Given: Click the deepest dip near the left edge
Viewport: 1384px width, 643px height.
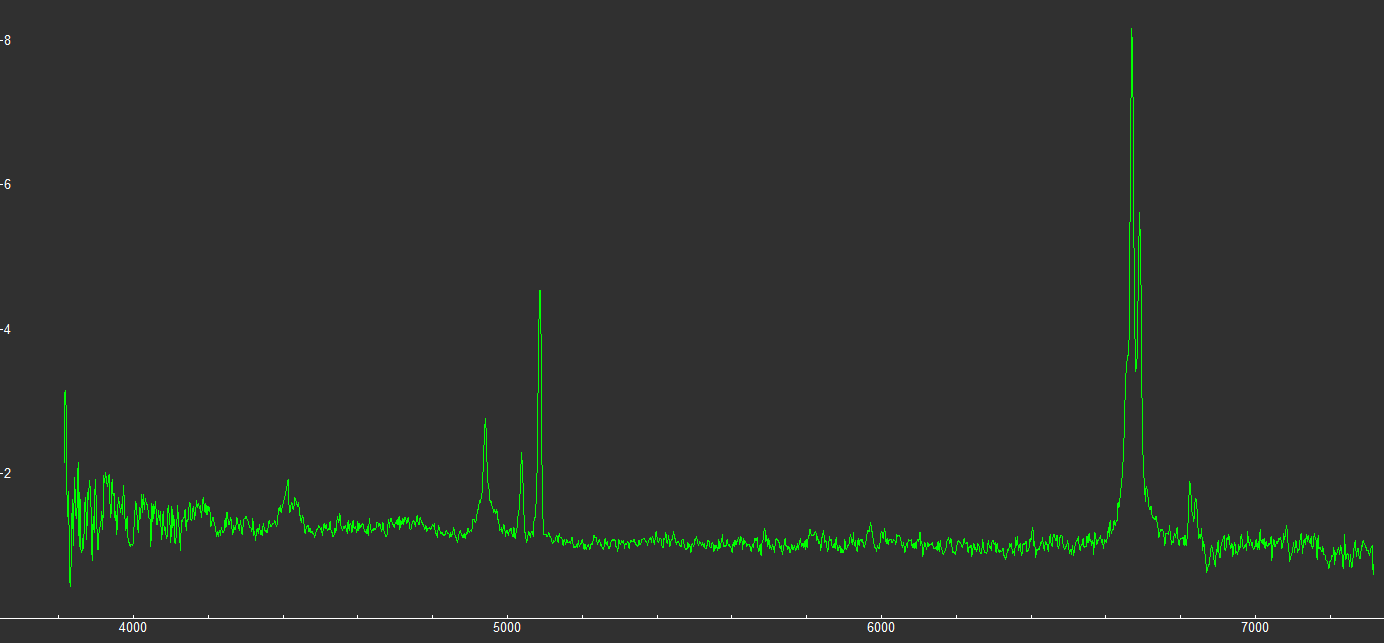Looking at the screenshot, I should (x=70, y=585).
